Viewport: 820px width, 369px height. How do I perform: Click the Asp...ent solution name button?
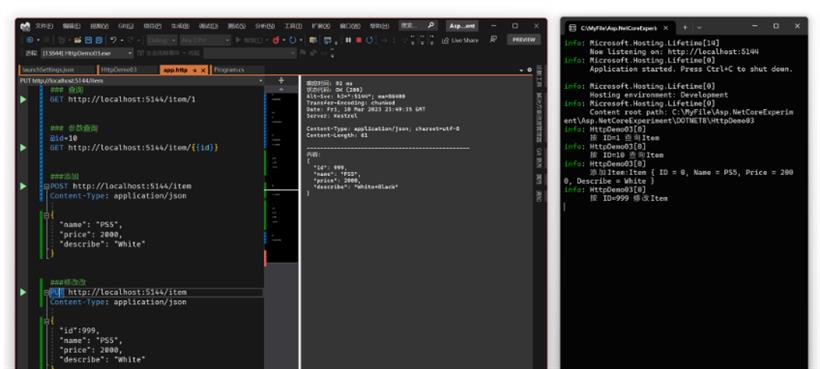(462, 26)
